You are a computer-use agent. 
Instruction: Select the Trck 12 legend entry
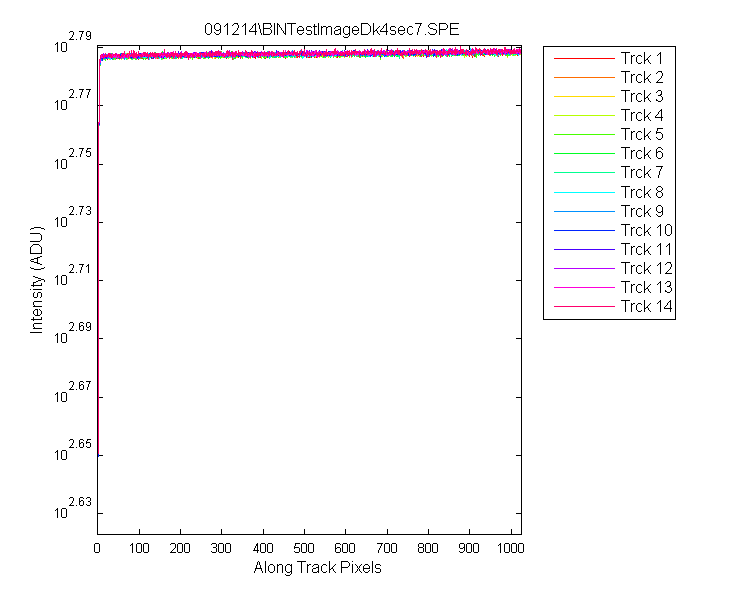point(613,268)
